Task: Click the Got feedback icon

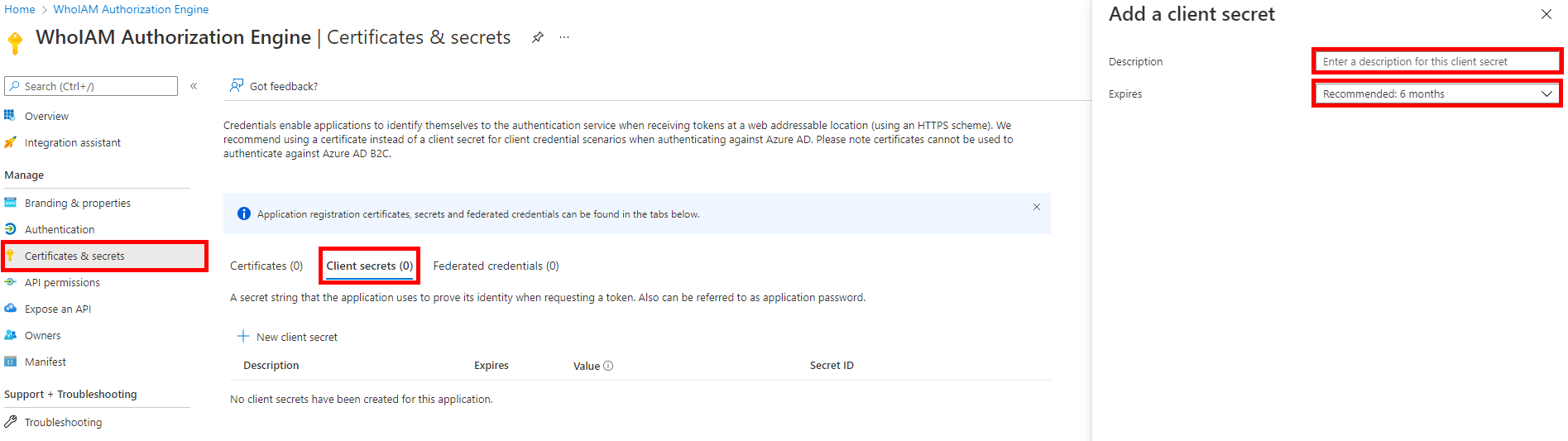Action: click(237, 86)
